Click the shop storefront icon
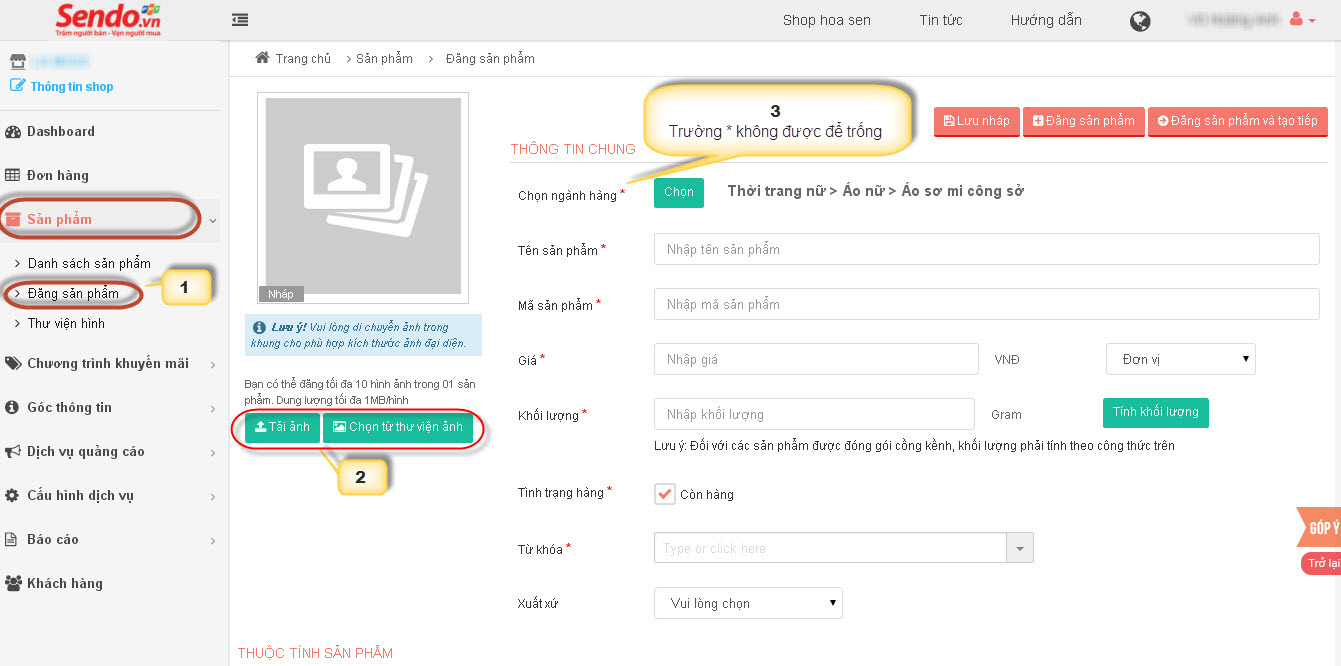1341x666 pixels. pyautogui.click(x=17, y=62)
